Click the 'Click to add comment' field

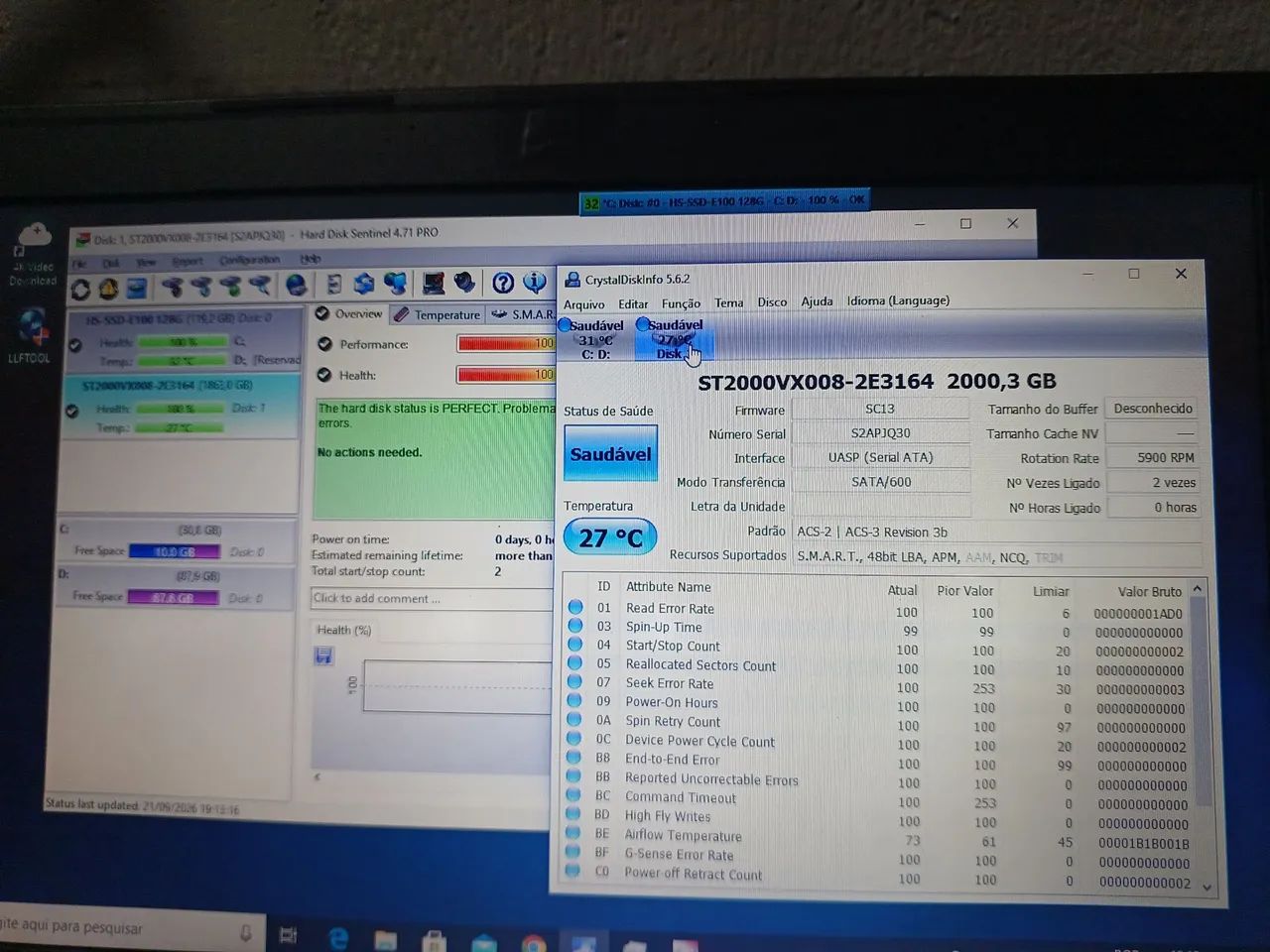[433, 598]
